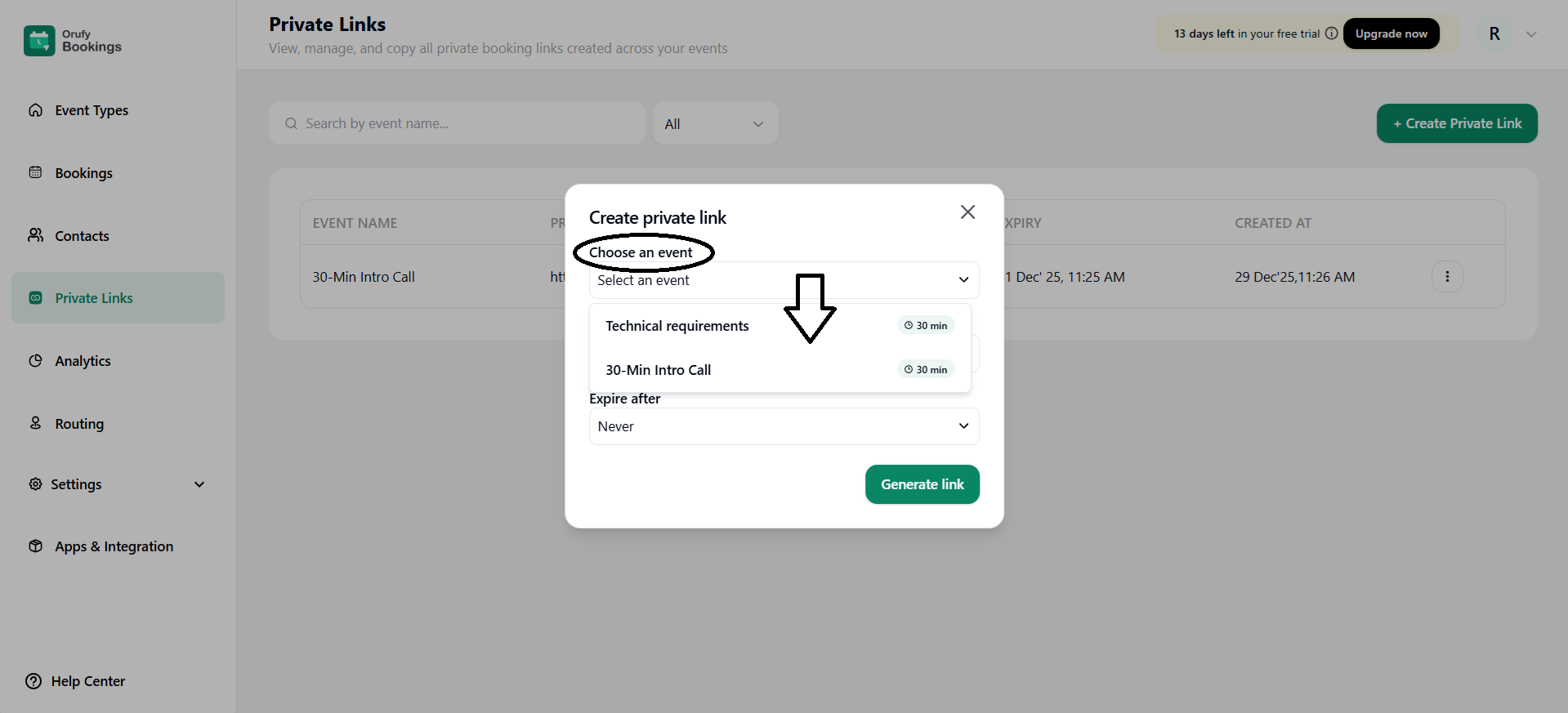This screenshot has width=1568, height=713.
Task: Click the Upgrade now button
Action: [x=1391, y=33]
